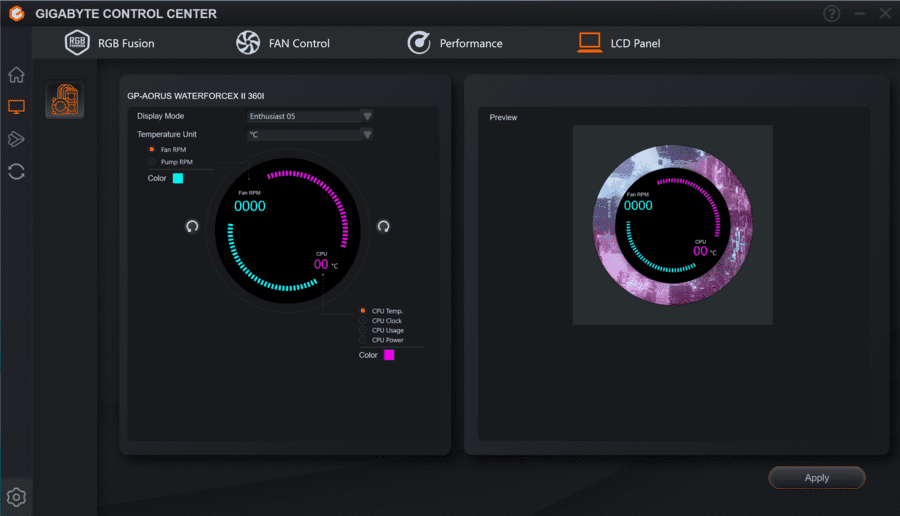Minimize the Gigabyte Control Center window
Image resolution: width=900 pixels, height=516 pixels.
click(x=859, y=13)
